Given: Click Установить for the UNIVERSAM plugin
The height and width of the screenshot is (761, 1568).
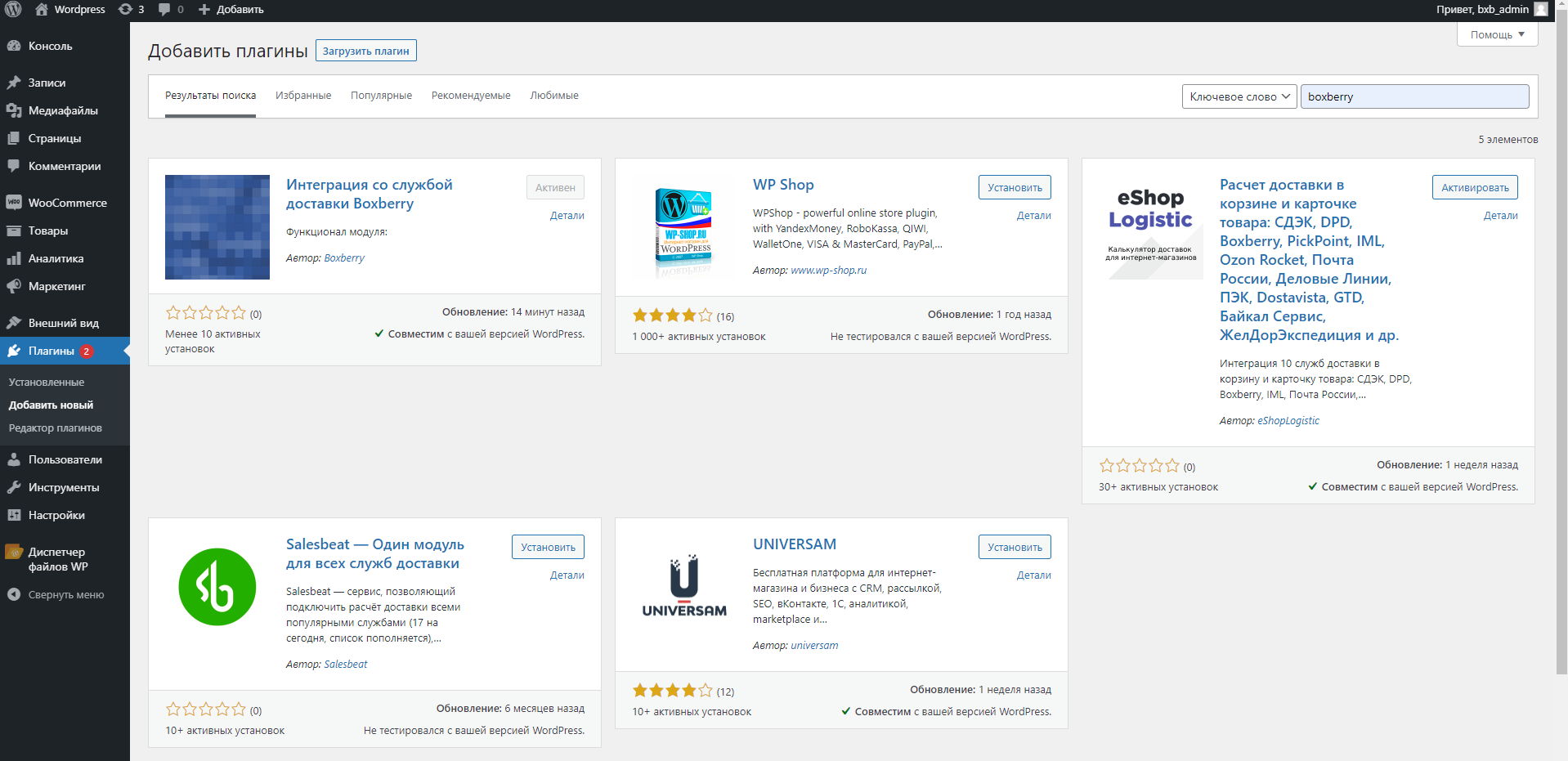Looking at the screenshot, I should (1015, 547).
